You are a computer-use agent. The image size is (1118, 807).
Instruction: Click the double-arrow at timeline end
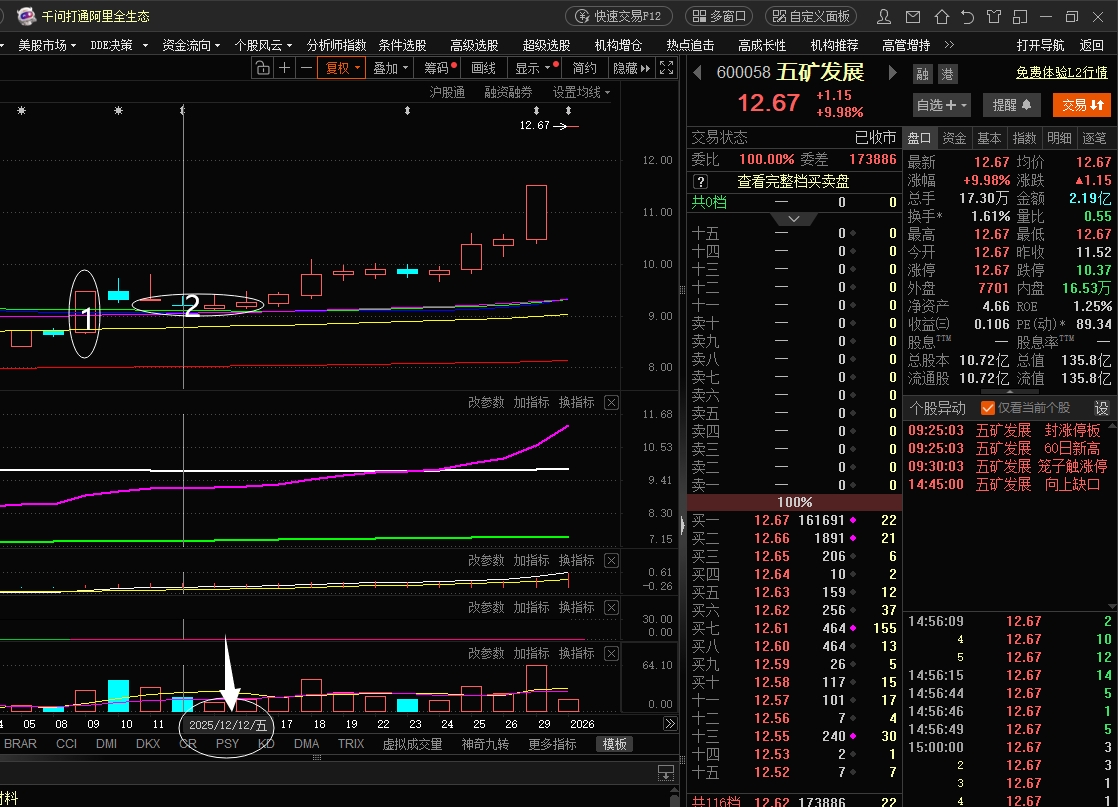click(670, 724)
